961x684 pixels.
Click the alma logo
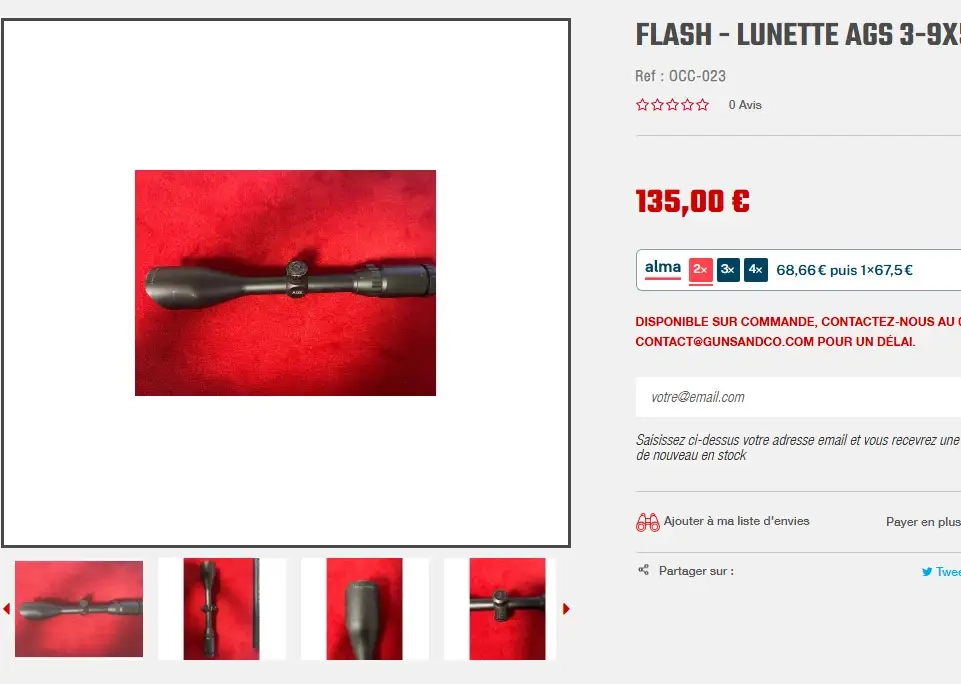point(663,268)
